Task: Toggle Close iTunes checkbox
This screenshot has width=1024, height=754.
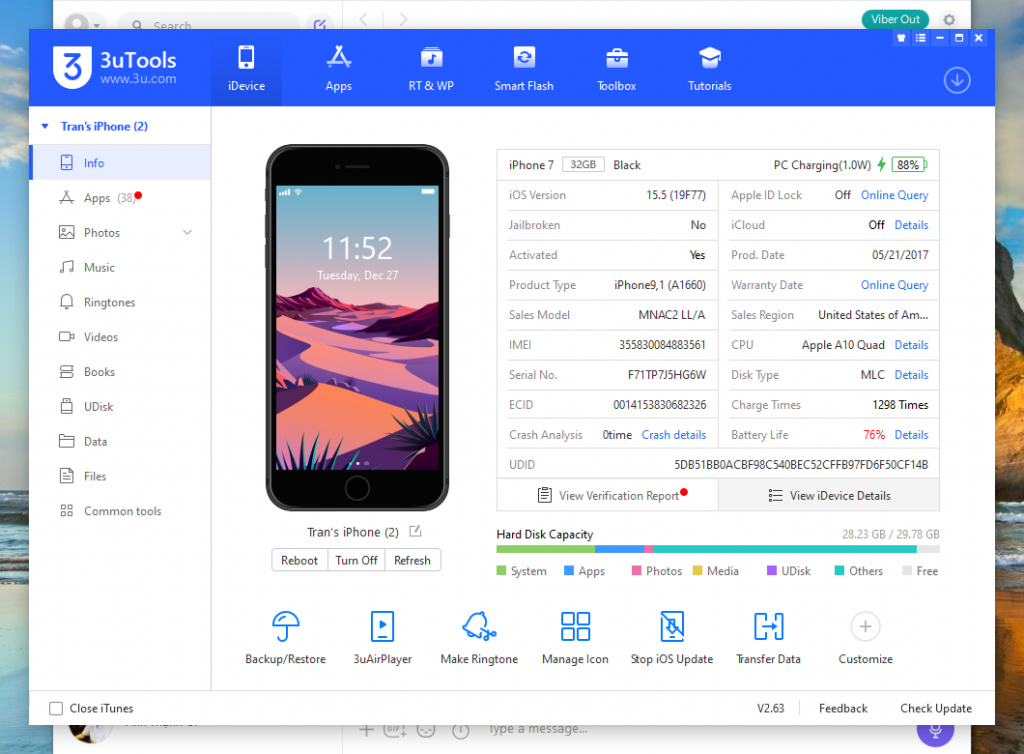Action: pyautogui.click(x=56, y=708)
